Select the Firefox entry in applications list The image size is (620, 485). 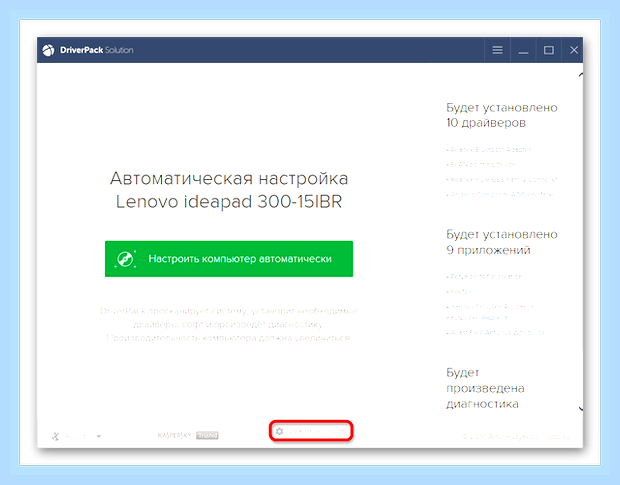[x=459, y=292]
